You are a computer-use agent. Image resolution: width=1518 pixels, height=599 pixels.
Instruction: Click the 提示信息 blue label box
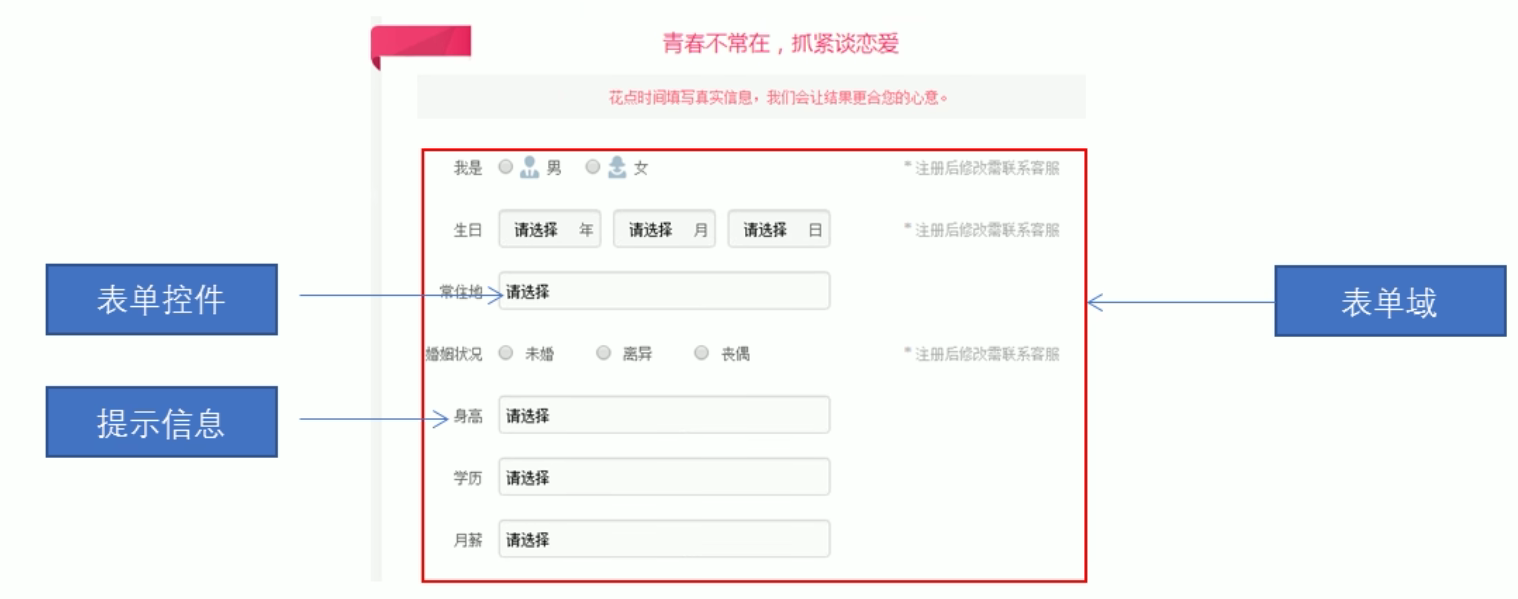[161, 422]
